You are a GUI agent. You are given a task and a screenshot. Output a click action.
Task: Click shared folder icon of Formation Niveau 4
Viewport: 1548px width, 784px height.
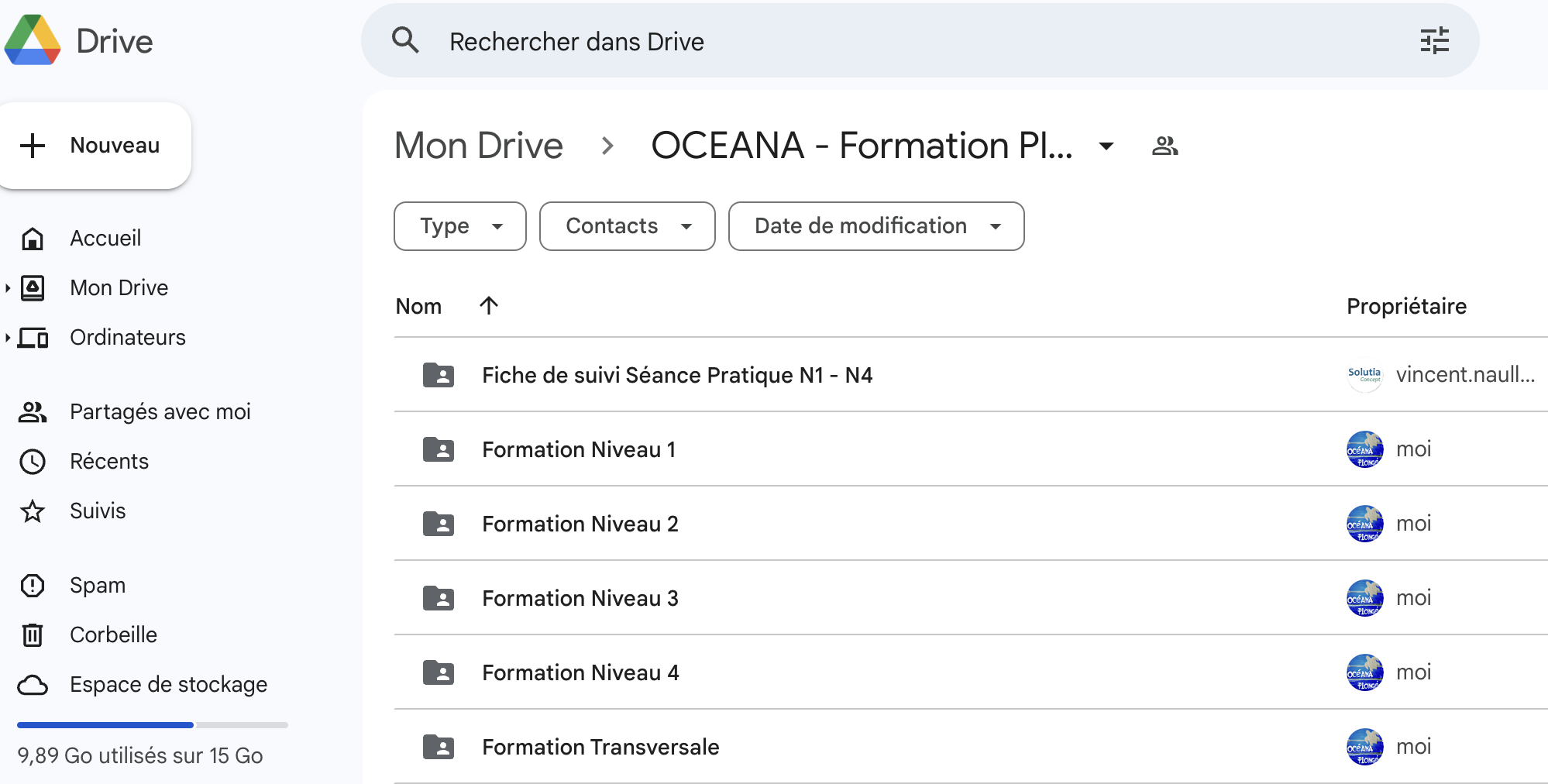pyautogui.click(x=439, y=672)
